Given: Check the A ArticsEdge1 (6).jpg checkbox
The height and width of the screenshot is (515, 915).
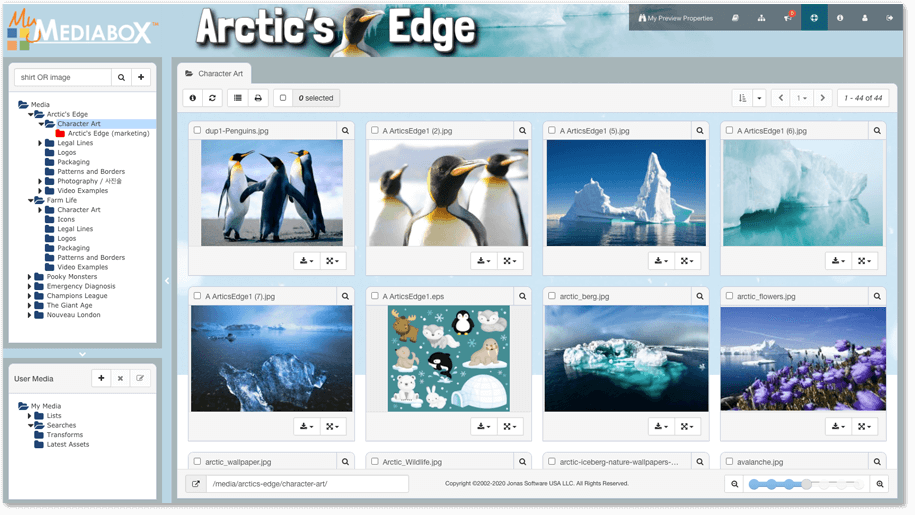Looking at the screenshot, I should click(729, 131).
